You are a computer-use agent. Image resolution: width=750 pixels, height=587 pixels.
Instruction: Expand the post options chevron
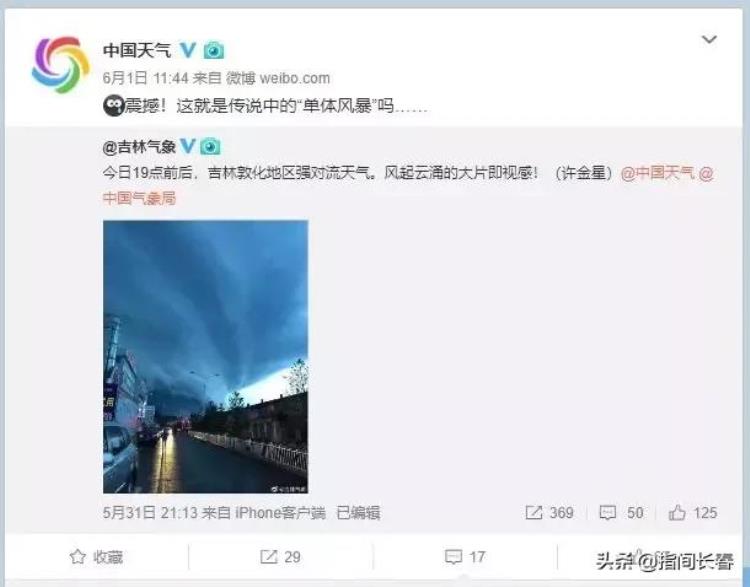pos(709,39)
